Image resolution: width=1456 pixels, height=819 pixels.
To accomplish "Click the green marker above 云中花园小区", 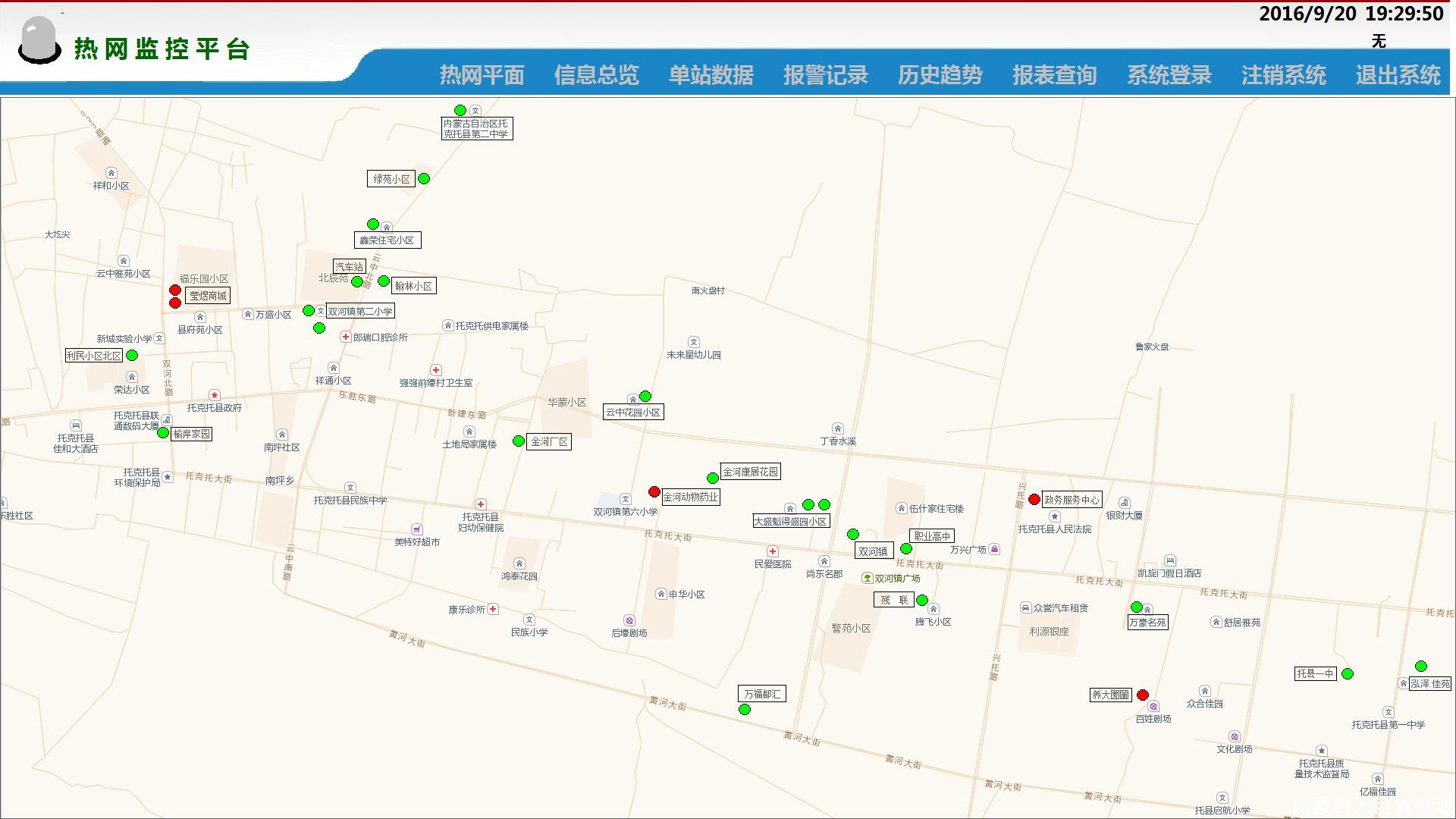I will coord(645,396).
